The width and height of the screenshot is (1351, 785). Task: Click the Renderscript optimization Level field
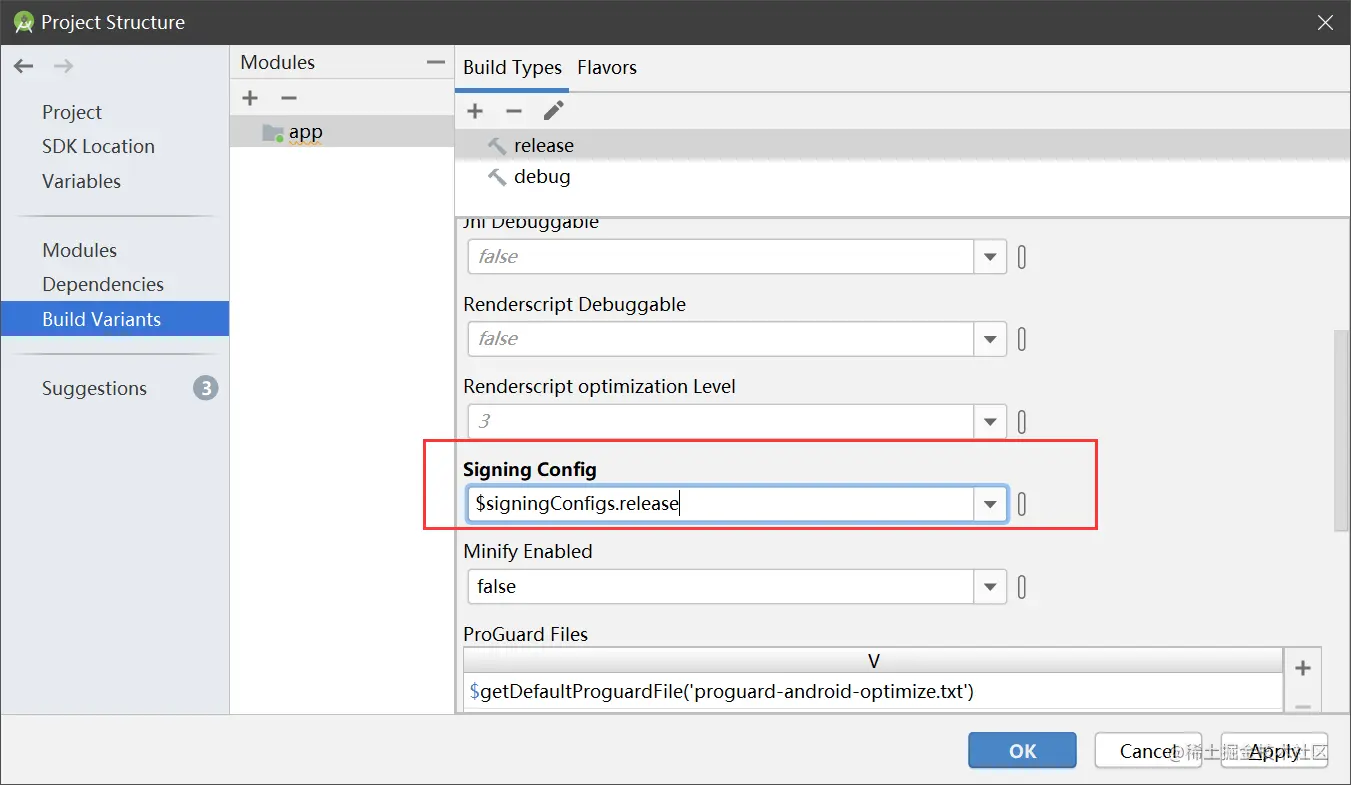pos(721,422)
